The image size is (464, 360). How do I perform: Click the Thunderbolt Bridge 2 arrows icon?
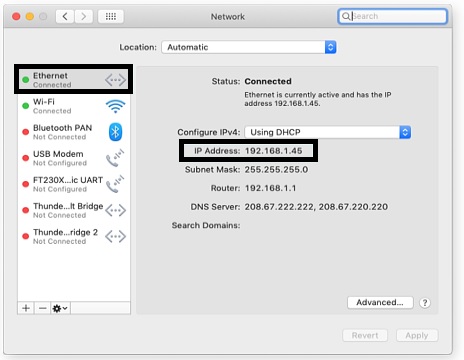click(x=115, y=236)
